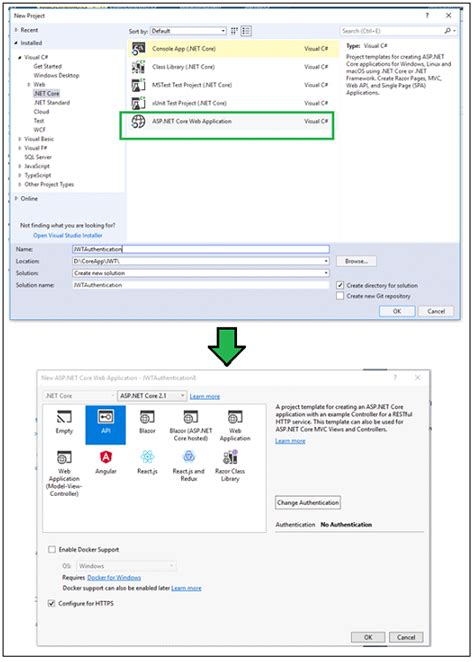
Task: Select Other Project Types node
Action: [49, 184]
